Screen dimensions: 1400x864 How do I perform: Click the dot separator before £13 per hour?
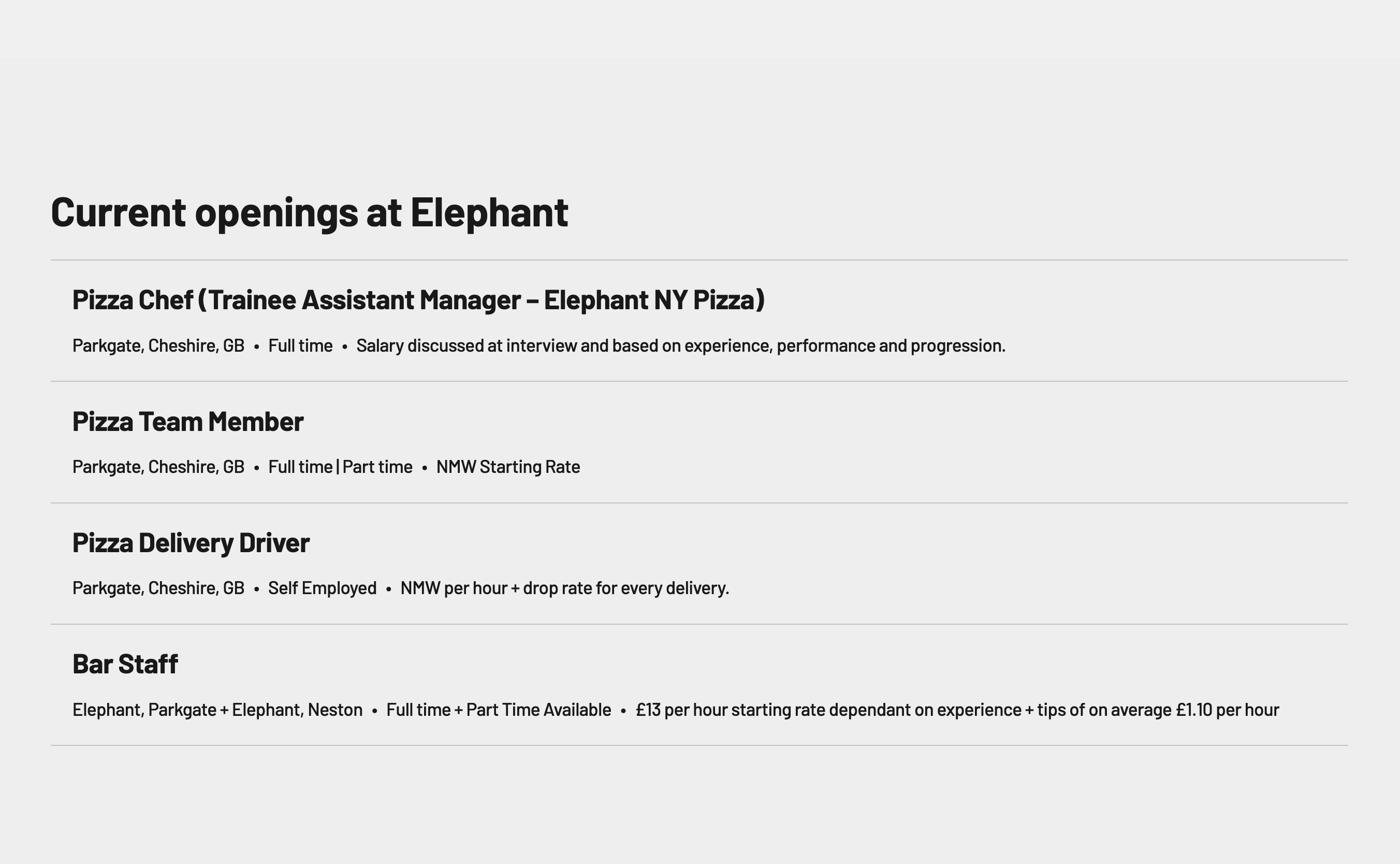tap(623, 711)
